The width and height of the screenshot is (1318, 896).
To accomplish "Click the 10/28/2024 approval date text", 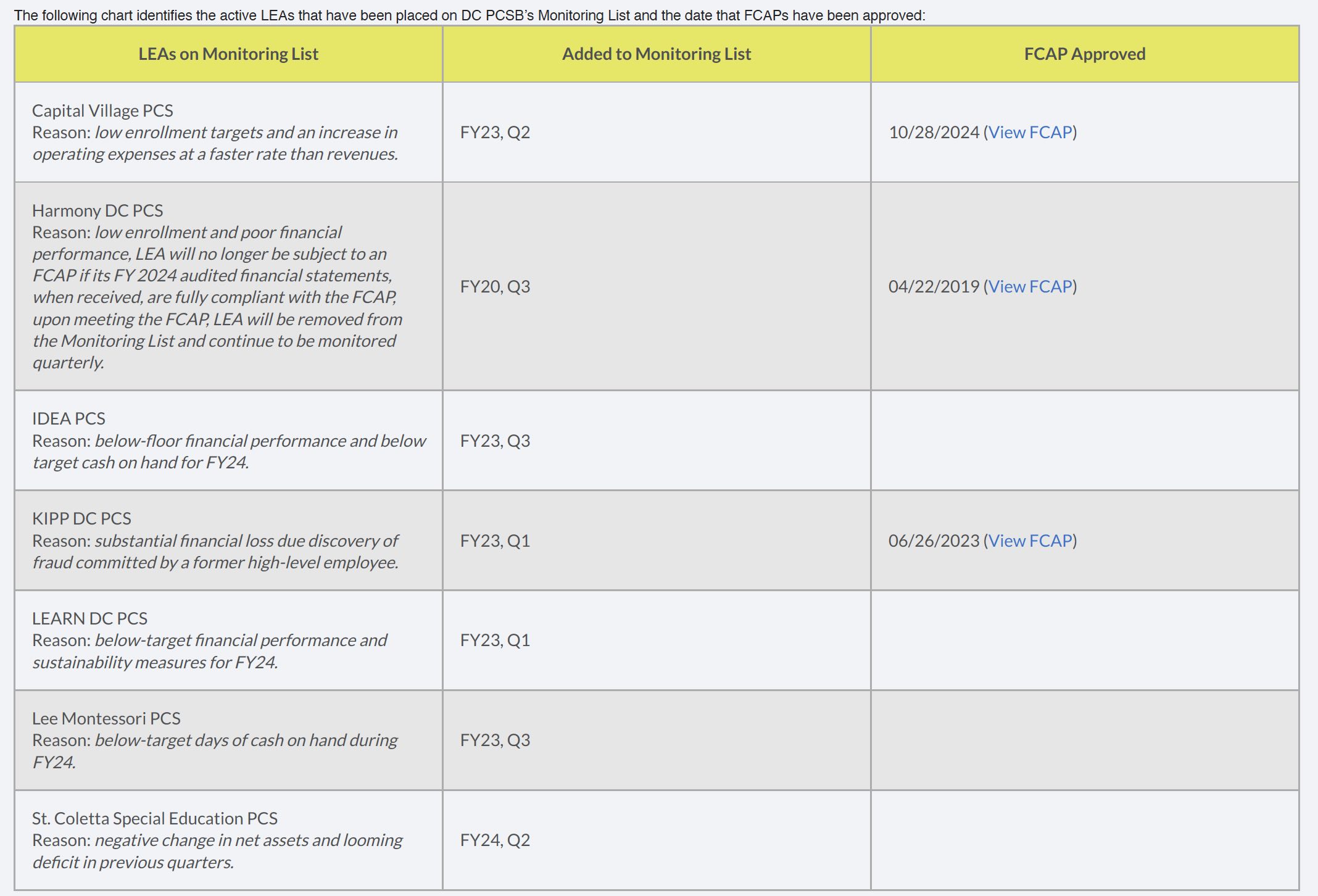I will [x=934, y=133].
